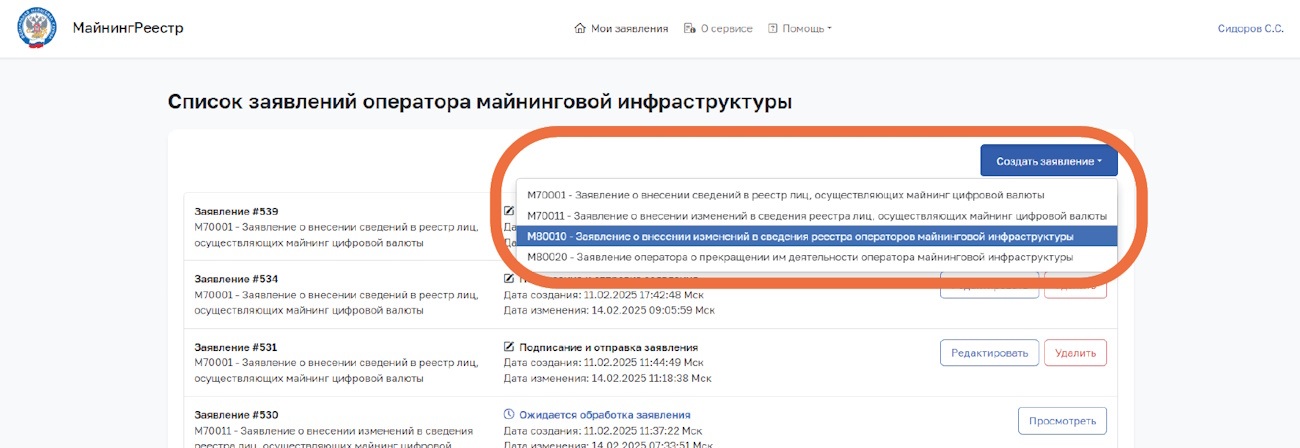Click the Заявление #539 title
The height and width of the screenshot is (448, 1300).
point(236,211)
